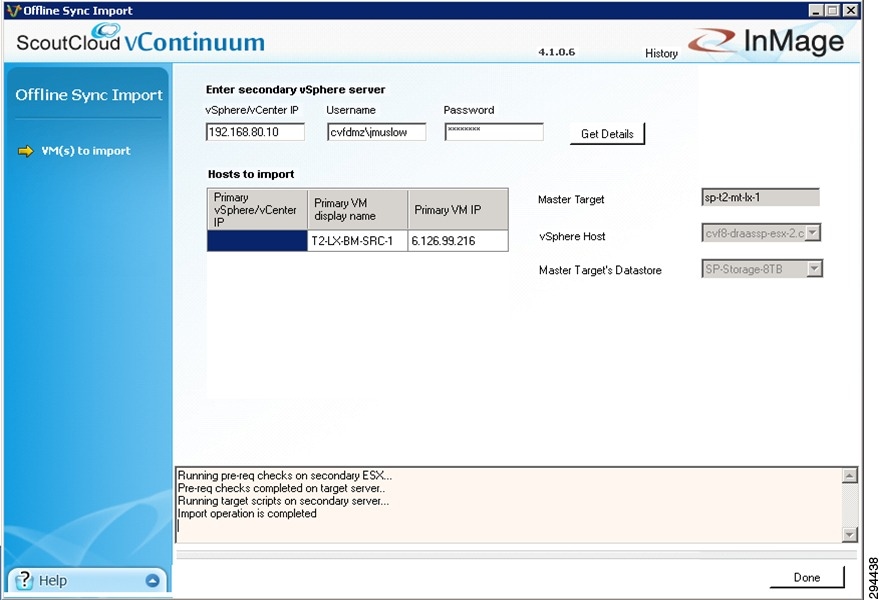This screenshot has width=879, height=600.
Task: Click the Offline Sync Import title bar icon
Action: coord(13,11)
